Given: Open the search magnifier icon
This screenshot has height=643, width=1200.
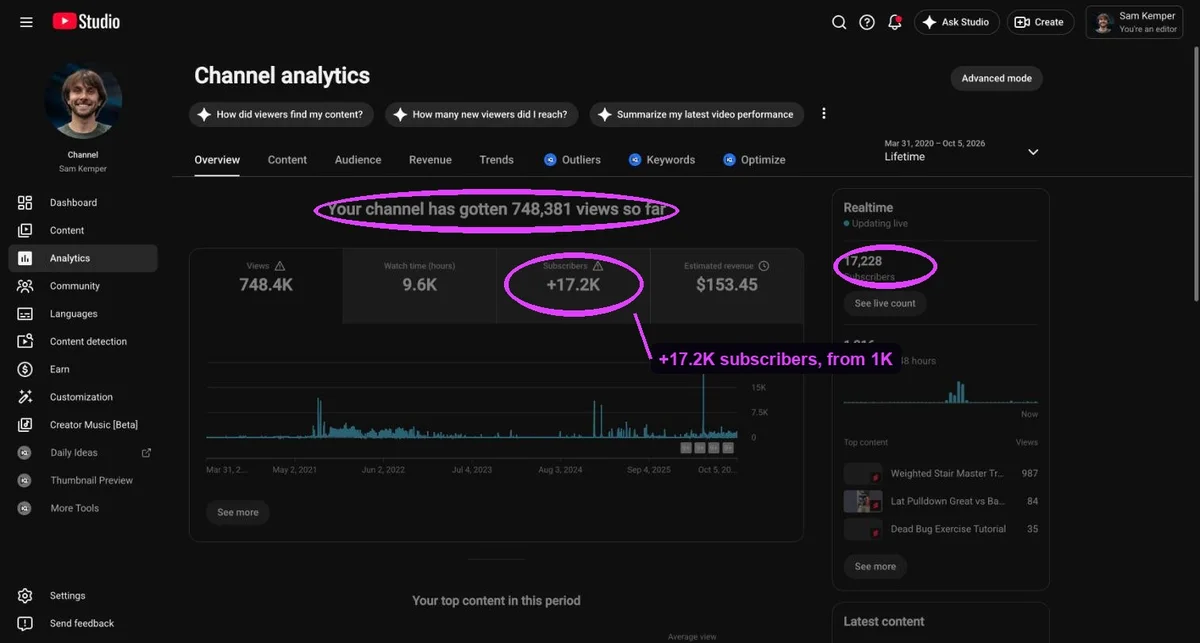Looking at the screenshot, I should (839, 22).
